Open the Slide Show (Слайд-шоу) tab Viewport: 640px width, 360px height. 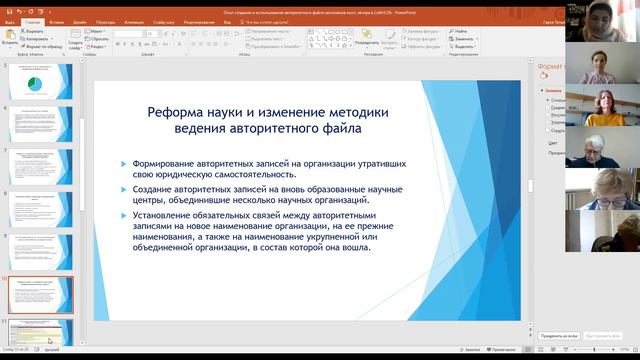click(x=164, y=22)
